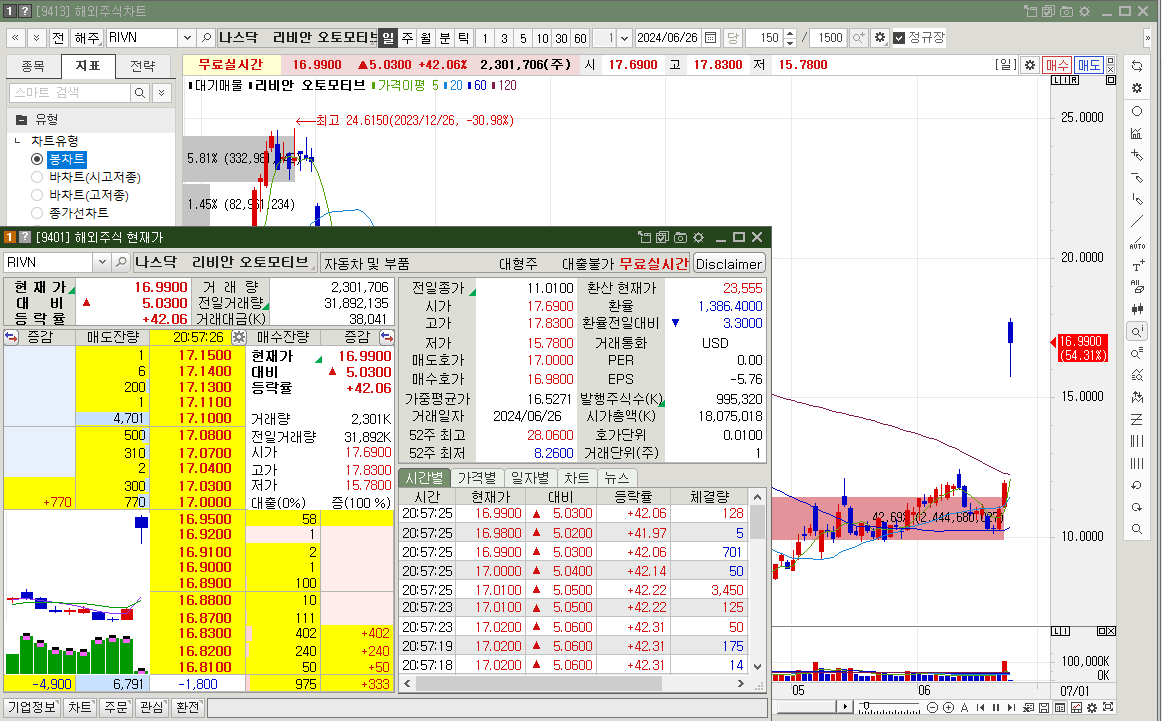Image resolution: width=1162 pixels, height=721 pixels.
Task: Open 일자별 tab
Action: point(530,478)
